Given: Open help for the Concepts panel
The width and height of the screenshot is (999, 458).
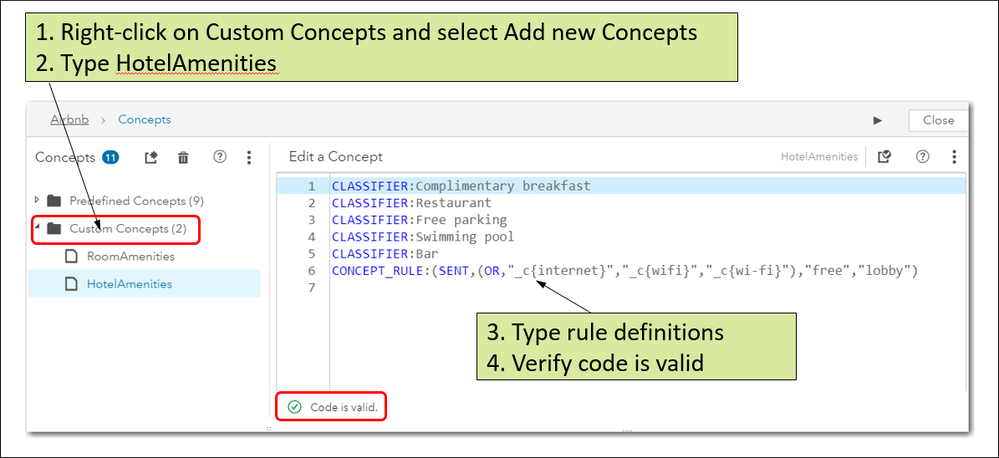Looking at the screenshot, I should click(x=220, y=157).
